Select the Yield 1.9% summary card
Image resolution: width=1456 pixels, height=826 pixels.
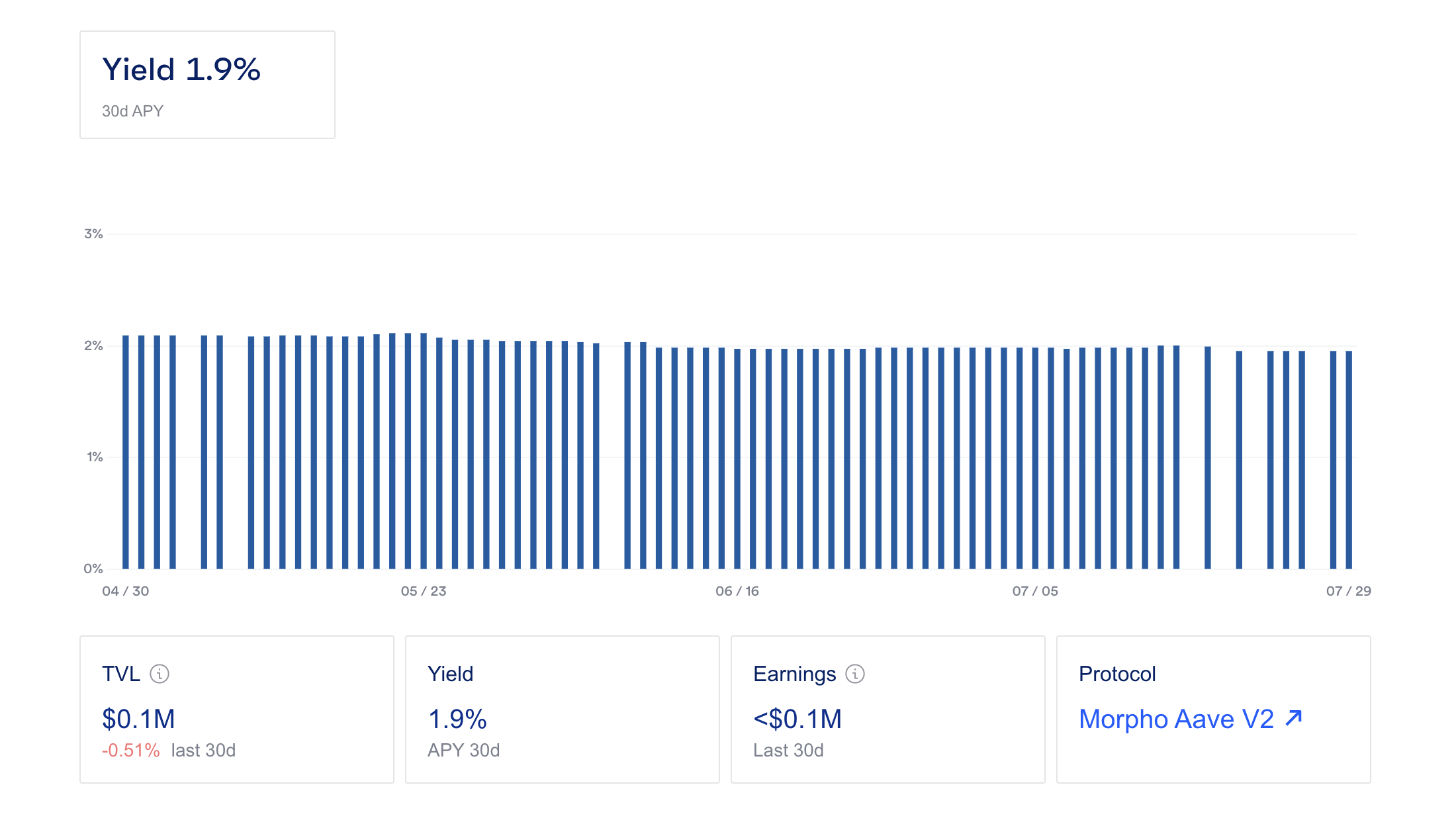[x=206, y=83]
